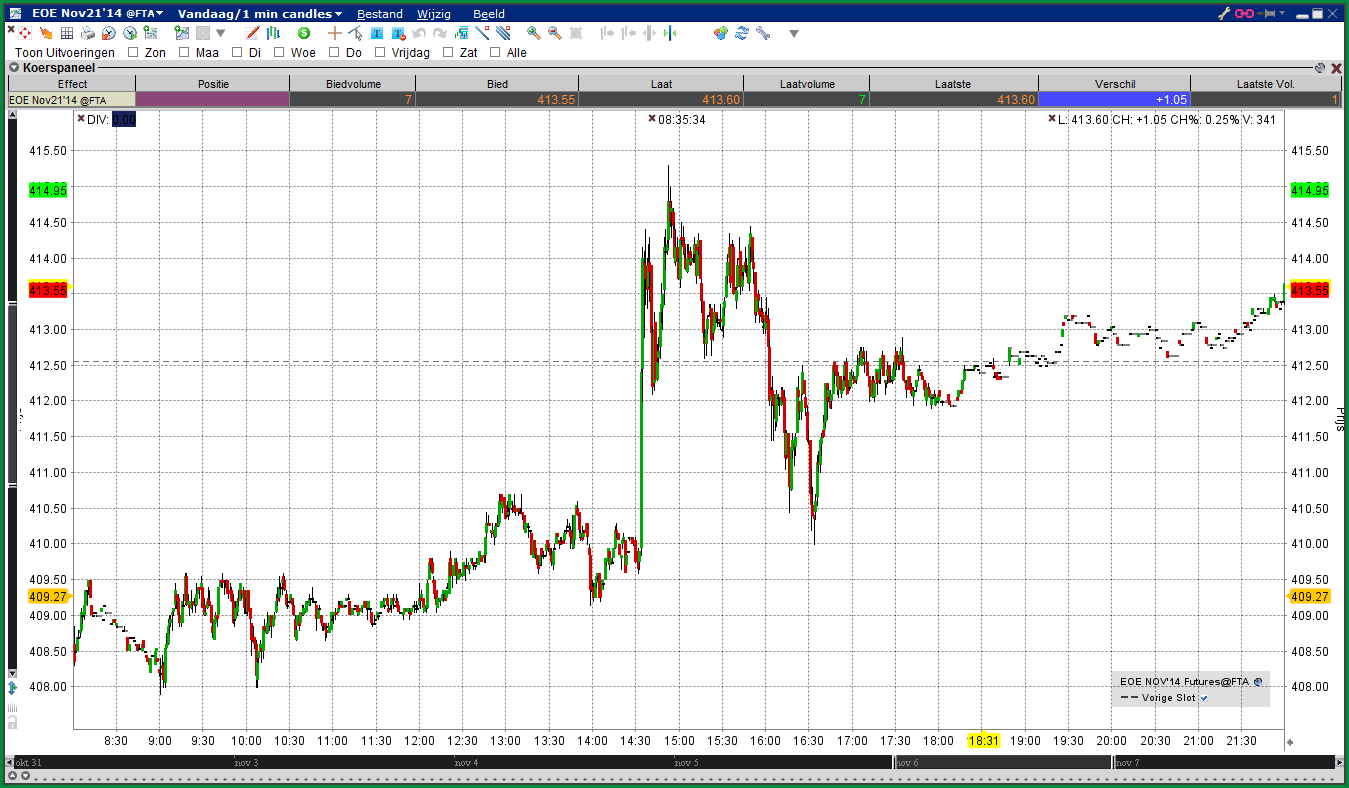Activate the orange crosshair cursor tool
This screenshot has height=788, width=1349.
coord(334,33)
